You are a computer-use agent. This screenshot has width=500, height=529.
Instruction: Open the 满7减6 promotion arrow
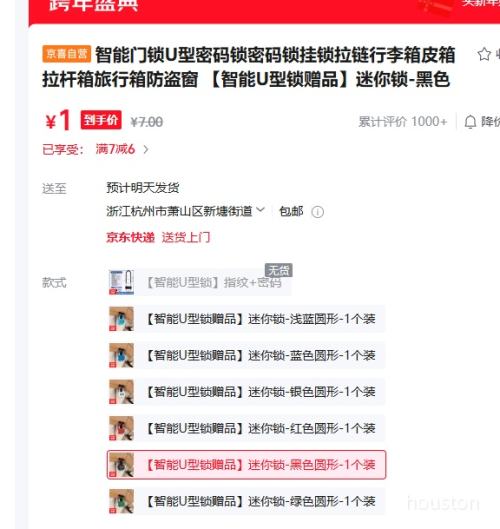click(146, 149)
